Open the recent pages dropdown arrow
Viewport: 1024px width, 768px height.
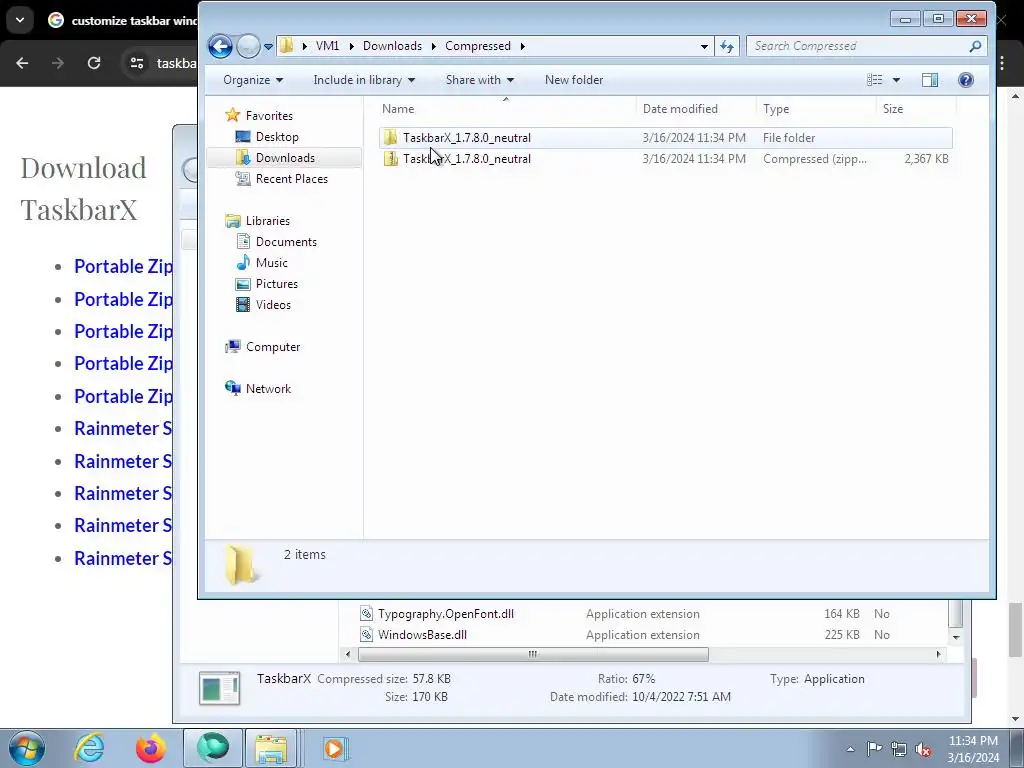pos(268,47)
